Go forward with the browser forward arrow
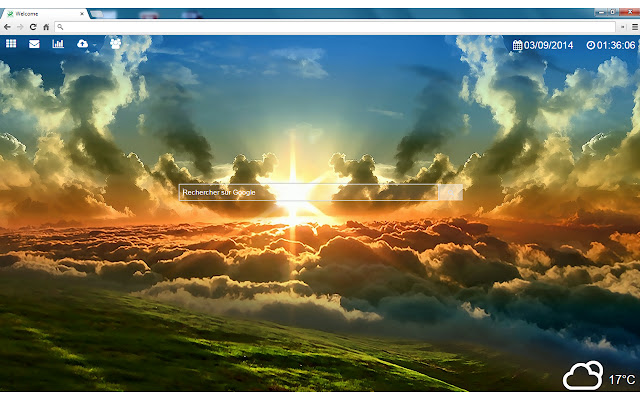640x400 pixels. point(20,27)
